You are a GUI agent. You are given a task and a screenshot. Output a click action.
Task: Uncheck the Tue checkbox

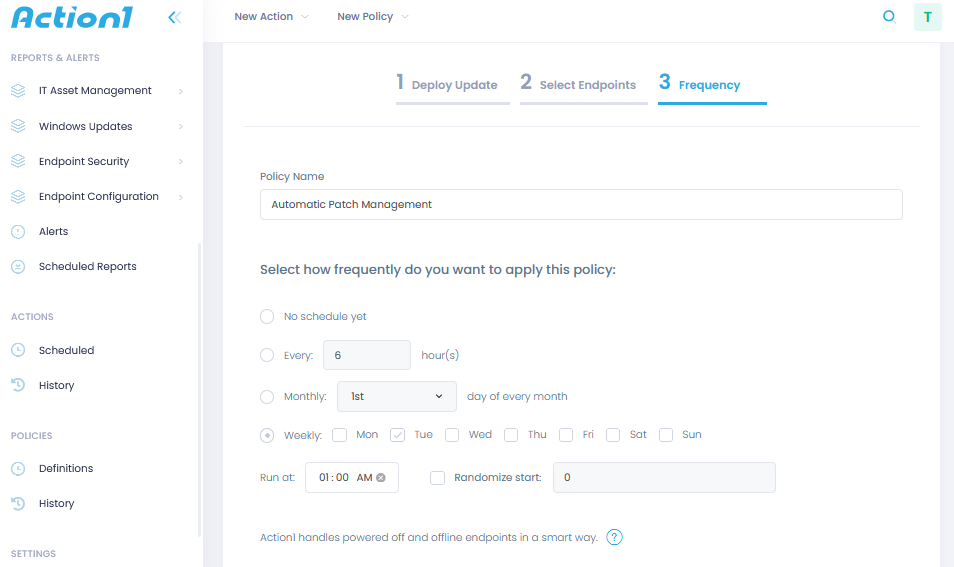pyautogui.click(x=398, y=435)
